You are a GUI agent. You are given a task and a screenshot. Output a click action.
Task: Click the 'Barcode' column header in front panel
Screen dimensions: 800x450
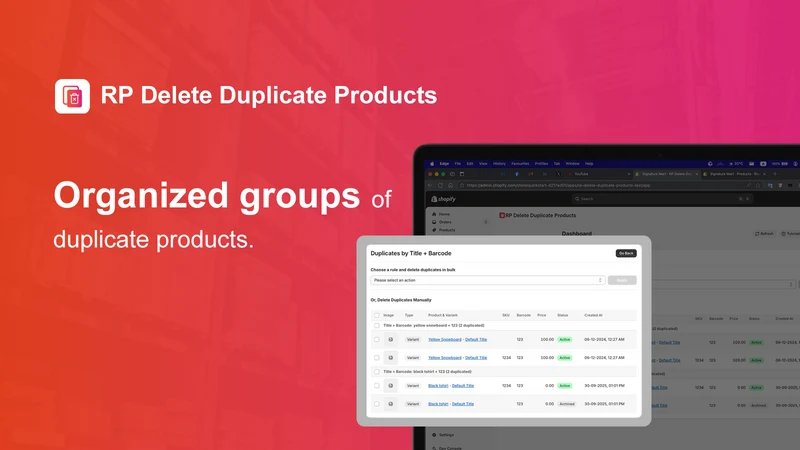[x=523, y=315]
